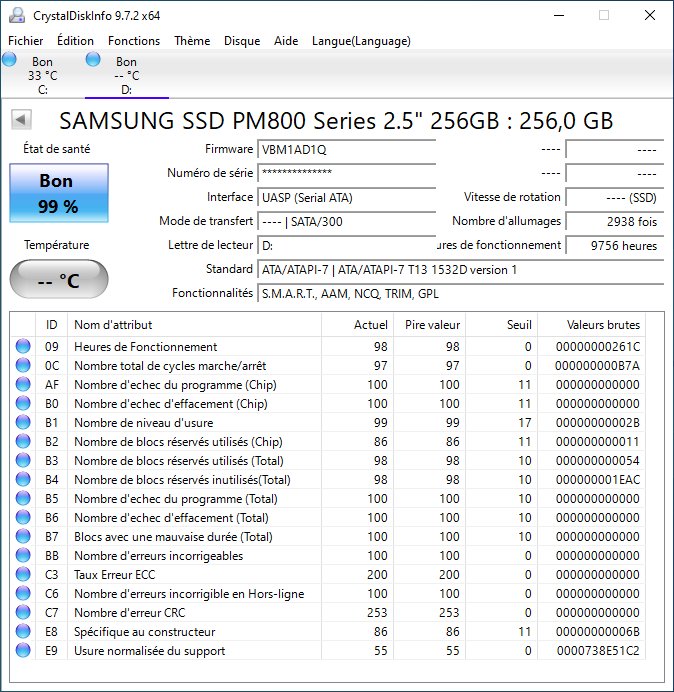
Task: Click status orb for attribute B2 row
Action: click(x=23, y=441)
